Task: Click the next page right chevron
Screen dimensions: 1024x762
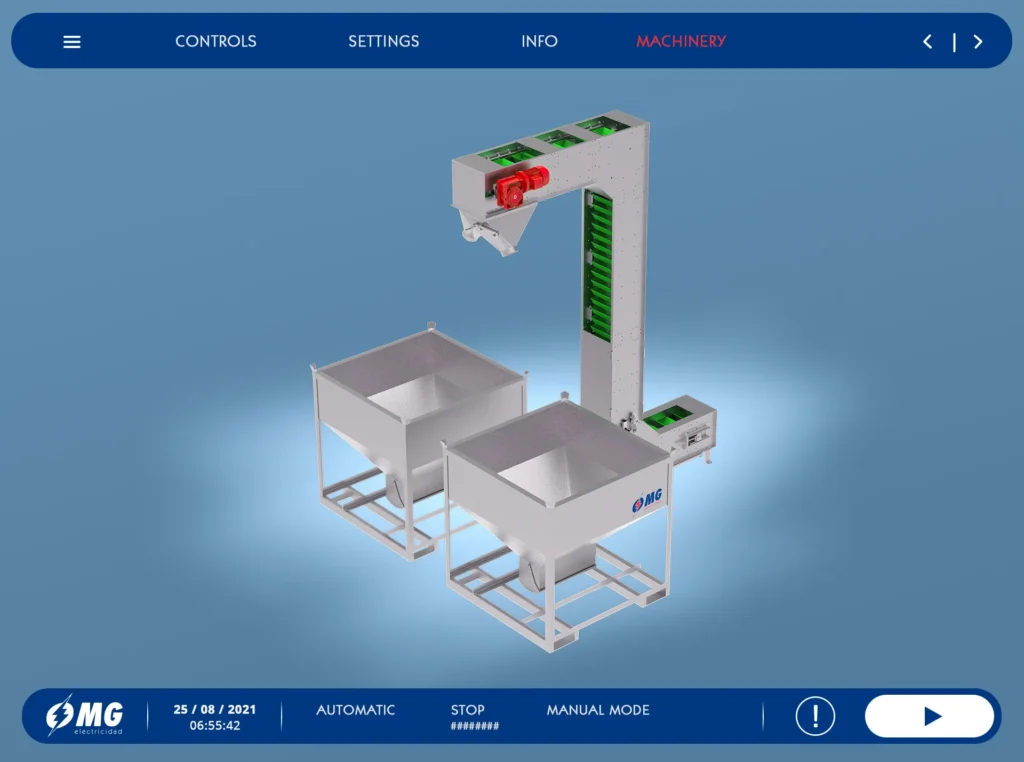Action: tap(978, 42)
